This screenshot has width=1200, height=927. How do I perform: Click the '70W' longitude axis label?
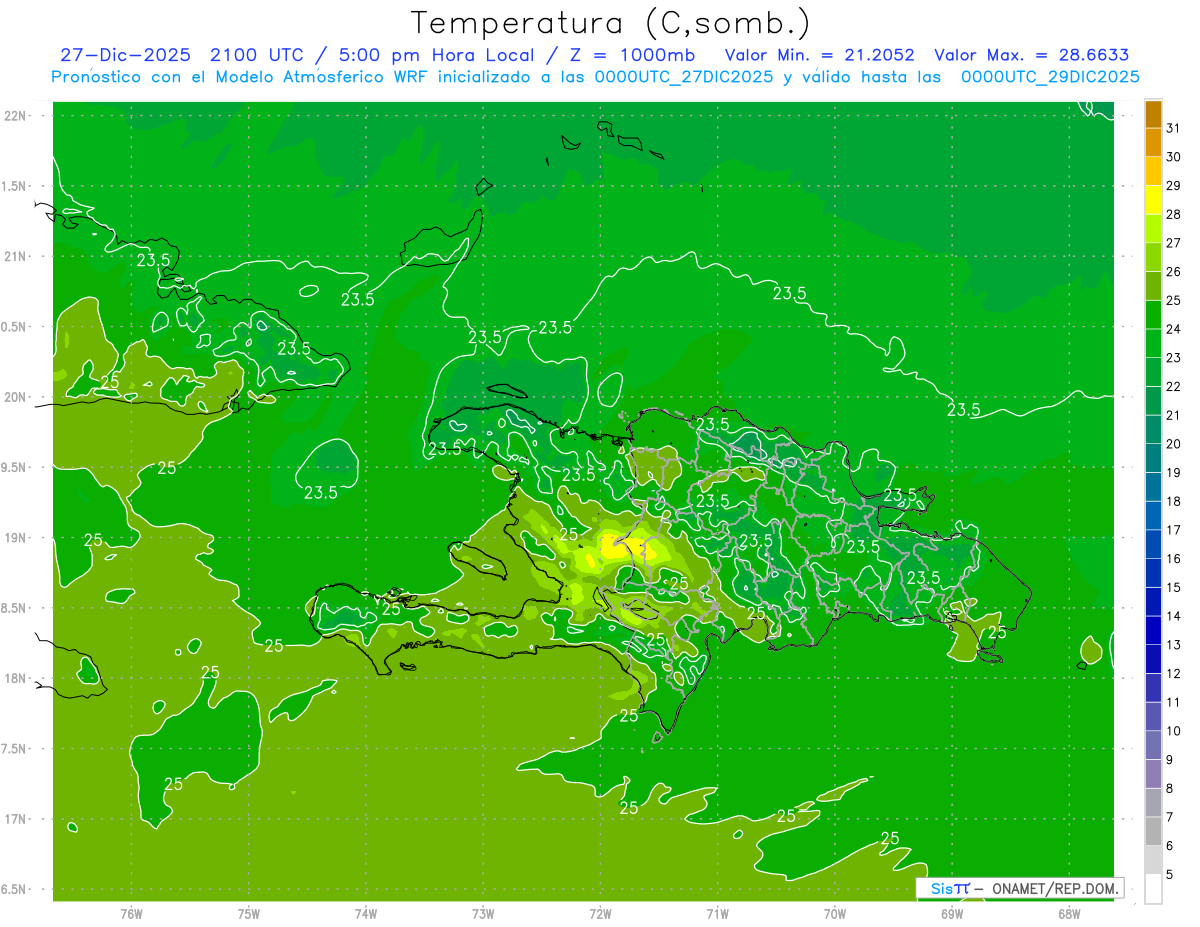(835, 913)
